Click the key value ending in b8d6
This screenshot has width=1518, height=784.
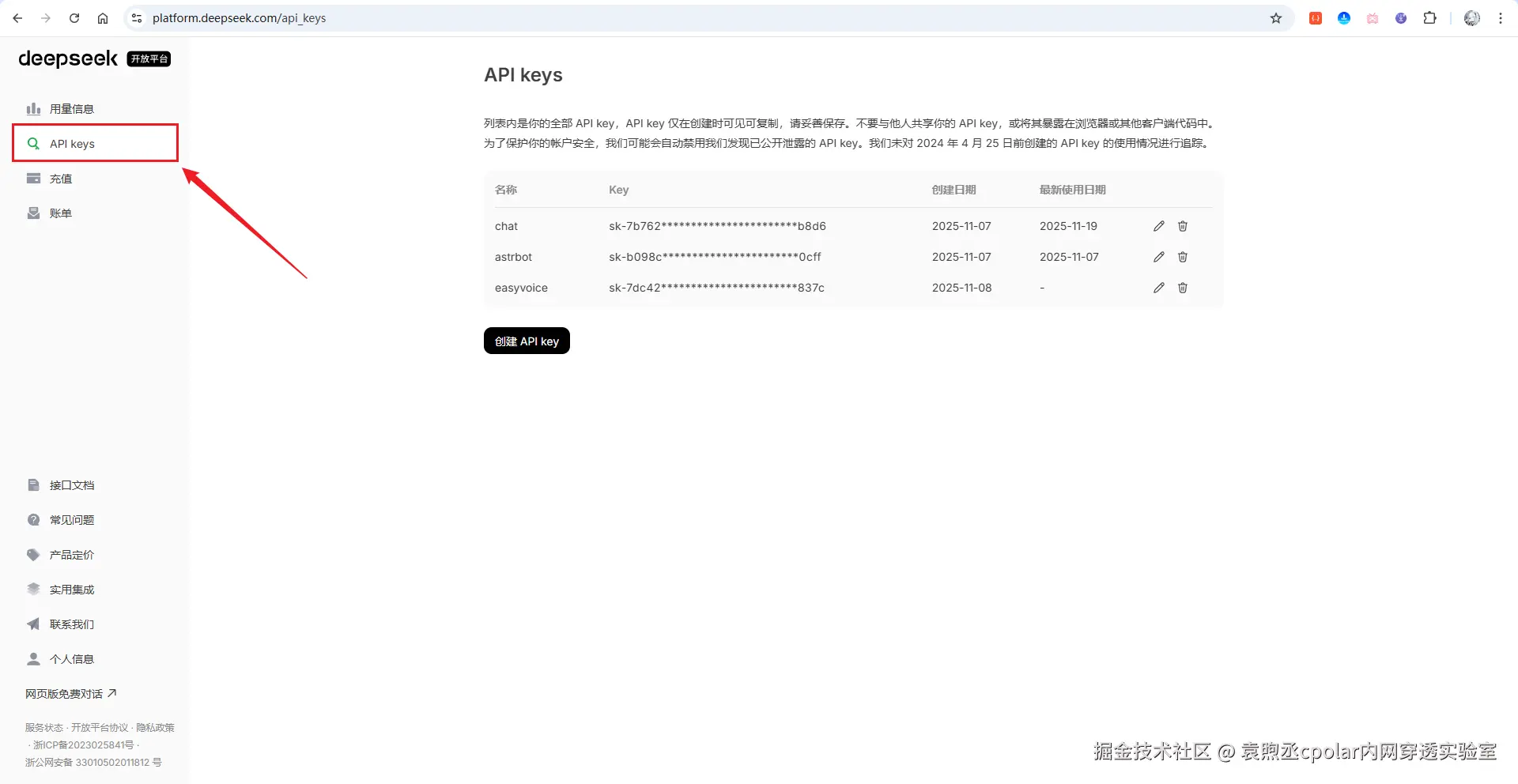click(x=717, y=226)
